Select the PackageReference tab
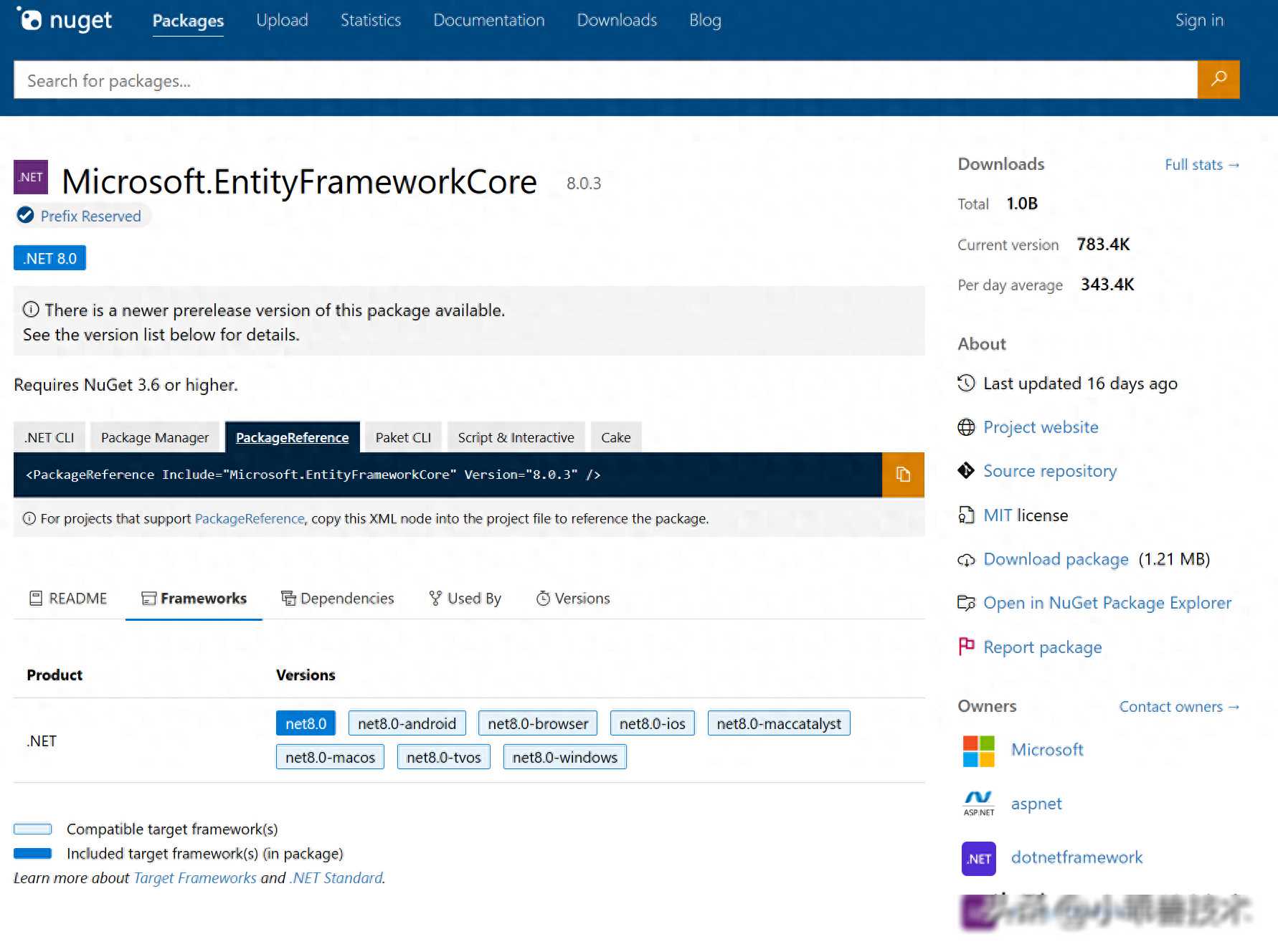 tap(293, 437)
